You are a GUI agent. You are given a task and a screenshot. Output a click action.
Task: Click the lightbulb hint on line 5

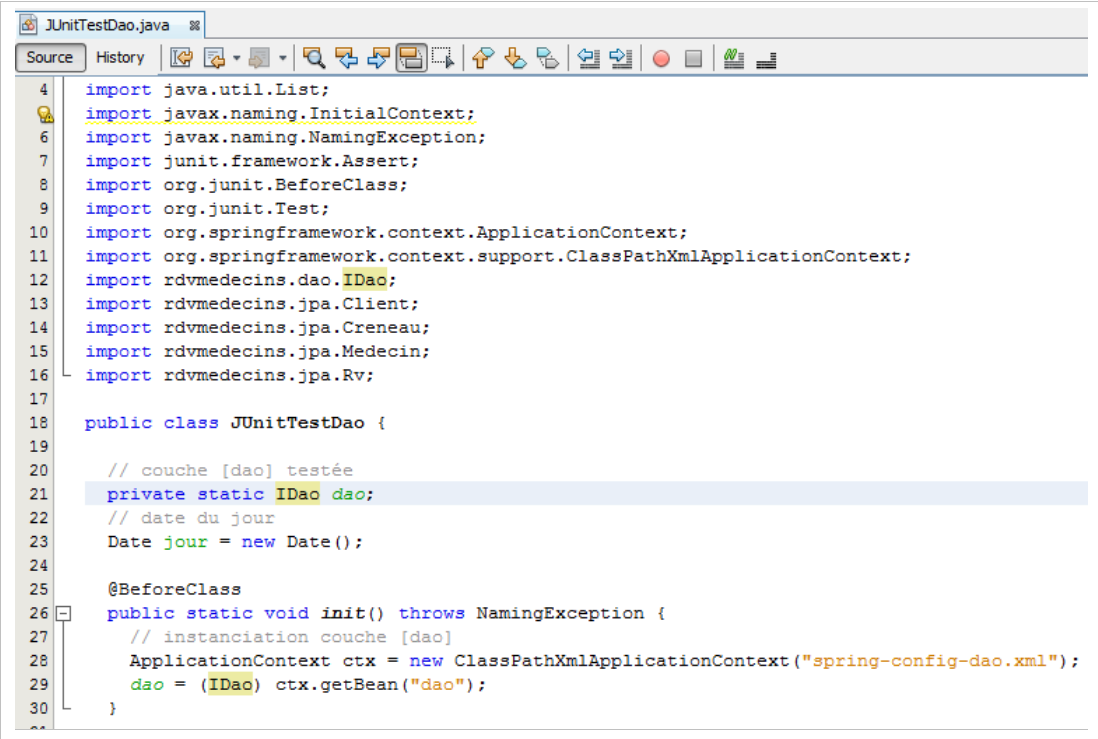[45, 114]
